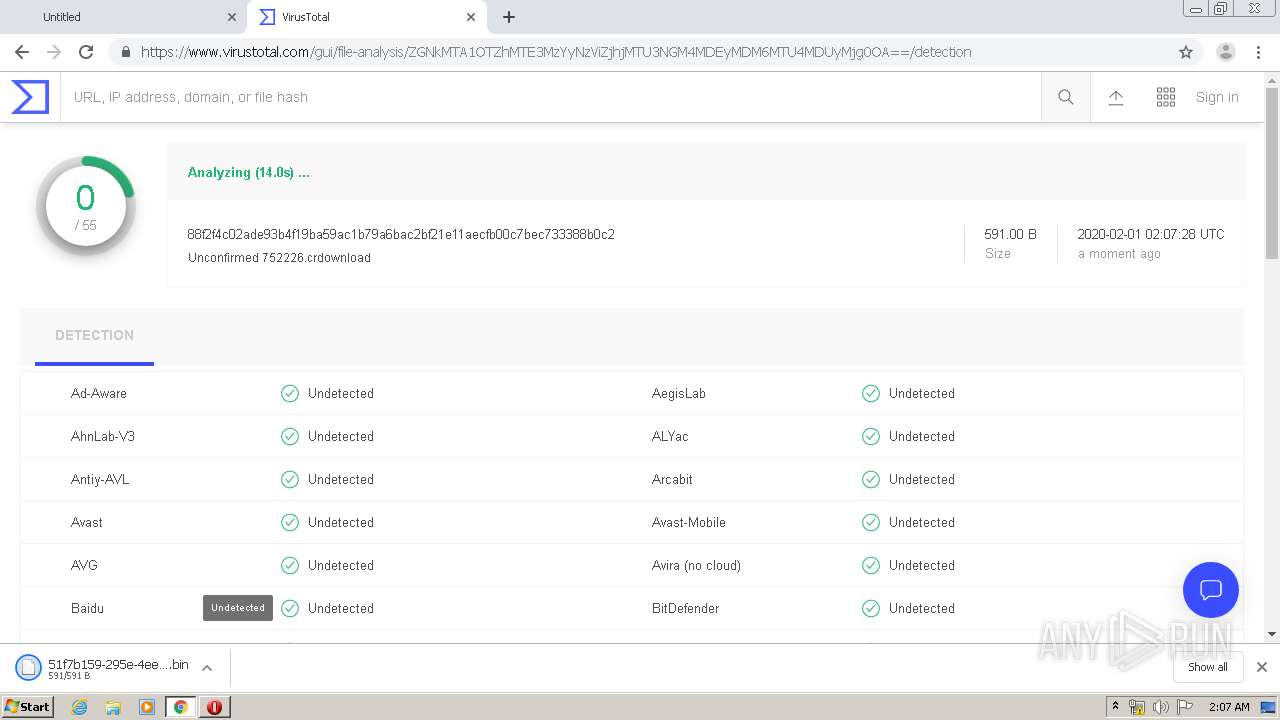Viewport: 1280px width, 720px height.
Task: Click Arcabit Undetected check icon
Action: [x=871, y=480]
